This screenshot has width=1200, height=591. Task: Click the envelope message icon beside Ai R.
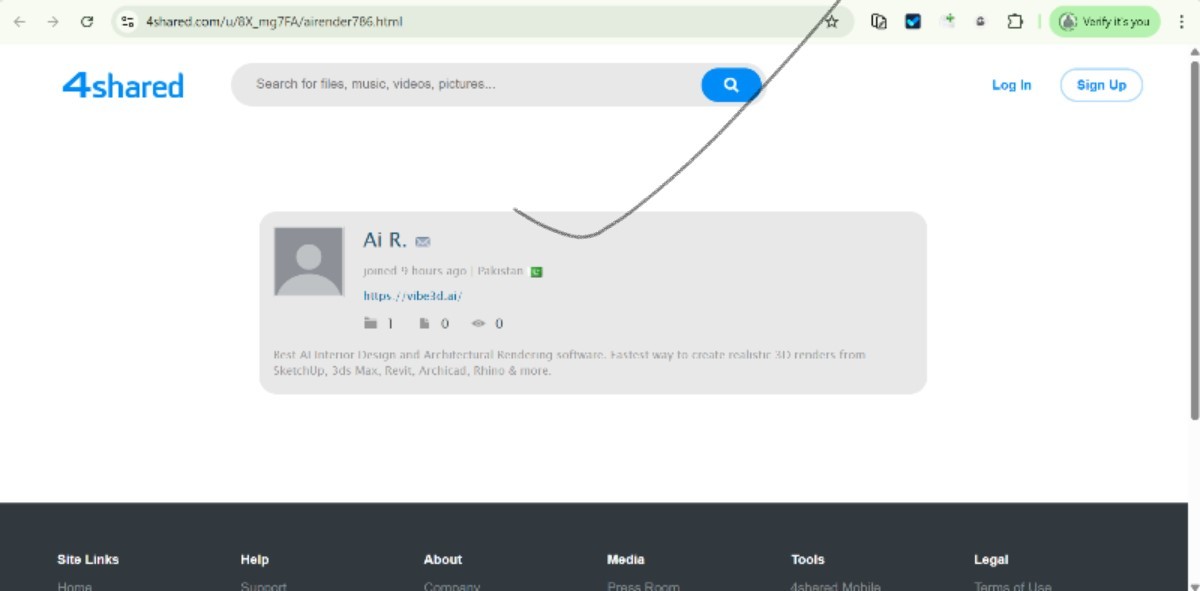pyautogui.click(x=423, y=242)
